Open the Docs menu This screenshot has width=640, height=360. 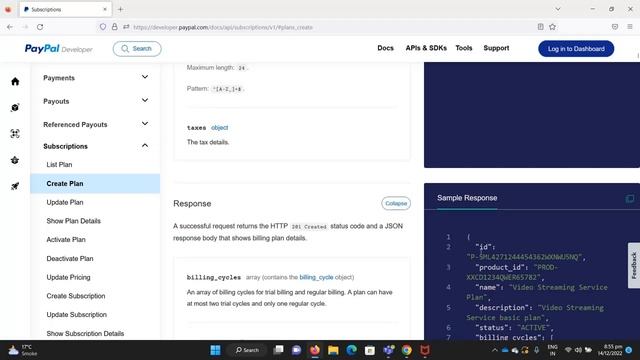pyautogui.click(x=385, y=48)
